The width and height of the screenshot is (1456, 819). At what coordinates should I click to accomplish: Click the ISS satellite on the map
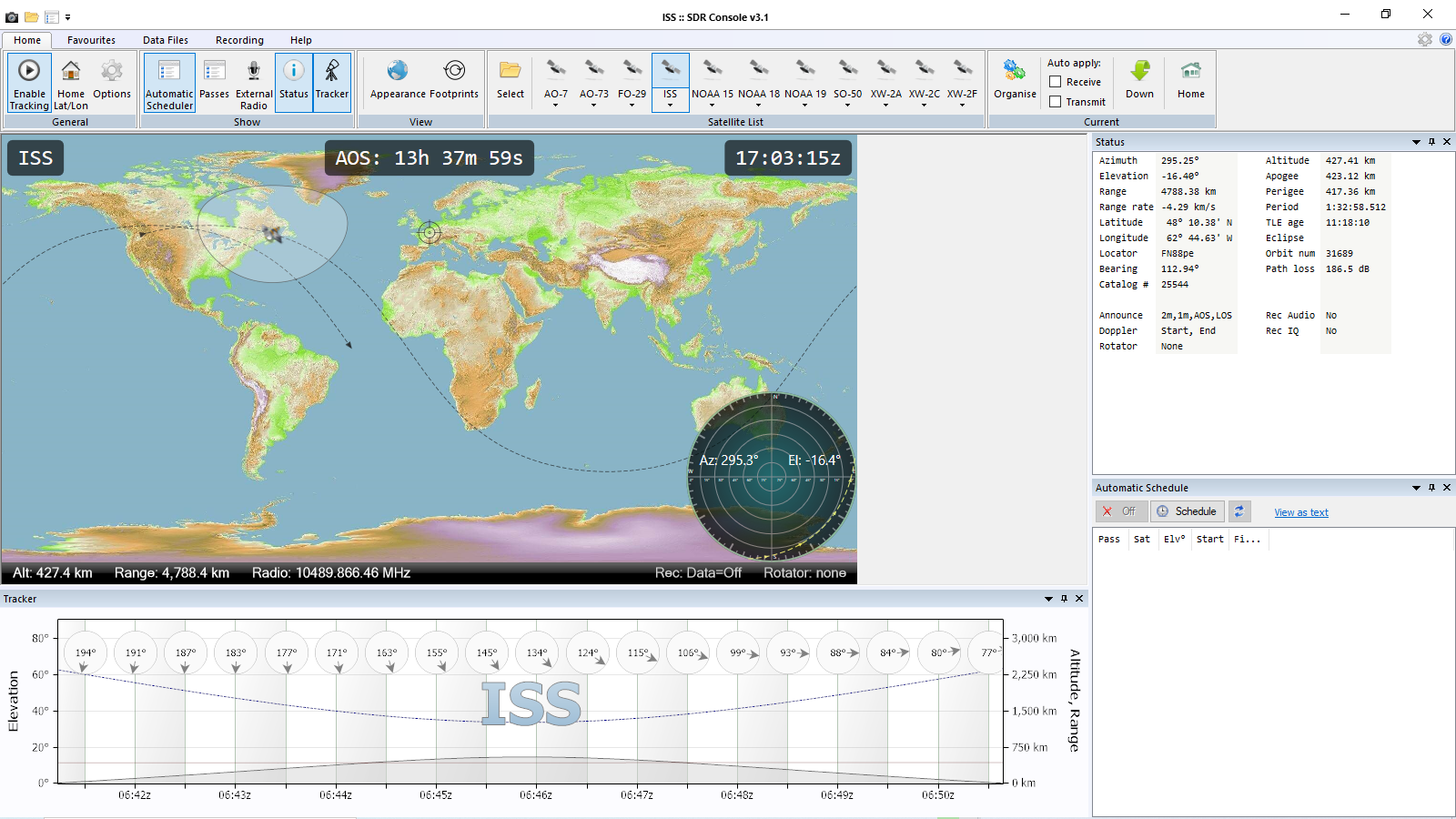point(272,235)
